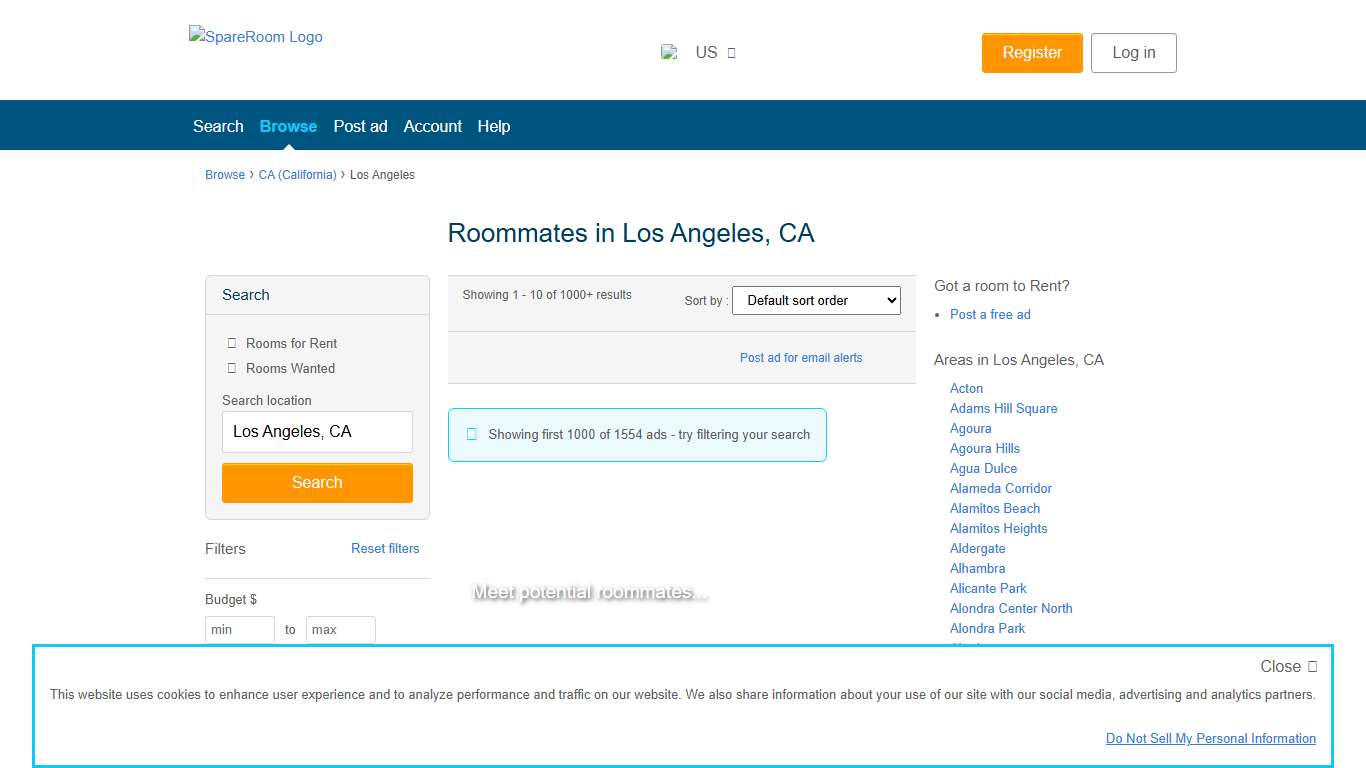
Task: Click the close X on the cookie banner
Action: [x=1313, y=666]
